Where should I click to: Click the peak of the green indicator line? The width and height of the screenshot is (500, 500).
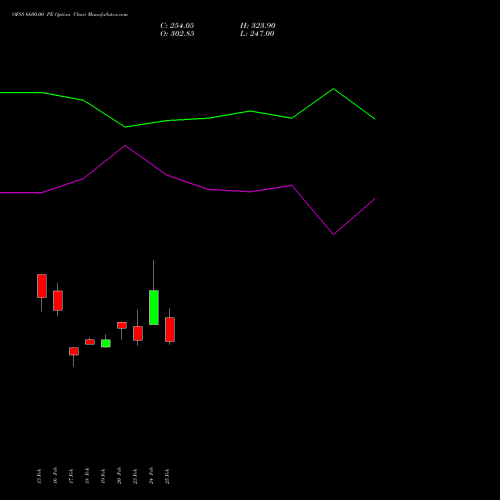click(x=333, y=89)
